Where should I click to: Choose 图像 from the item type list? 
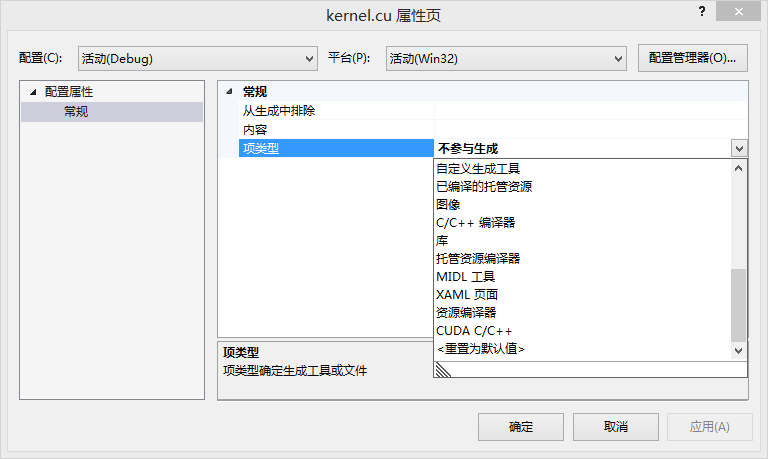click(x=583, y=205)
